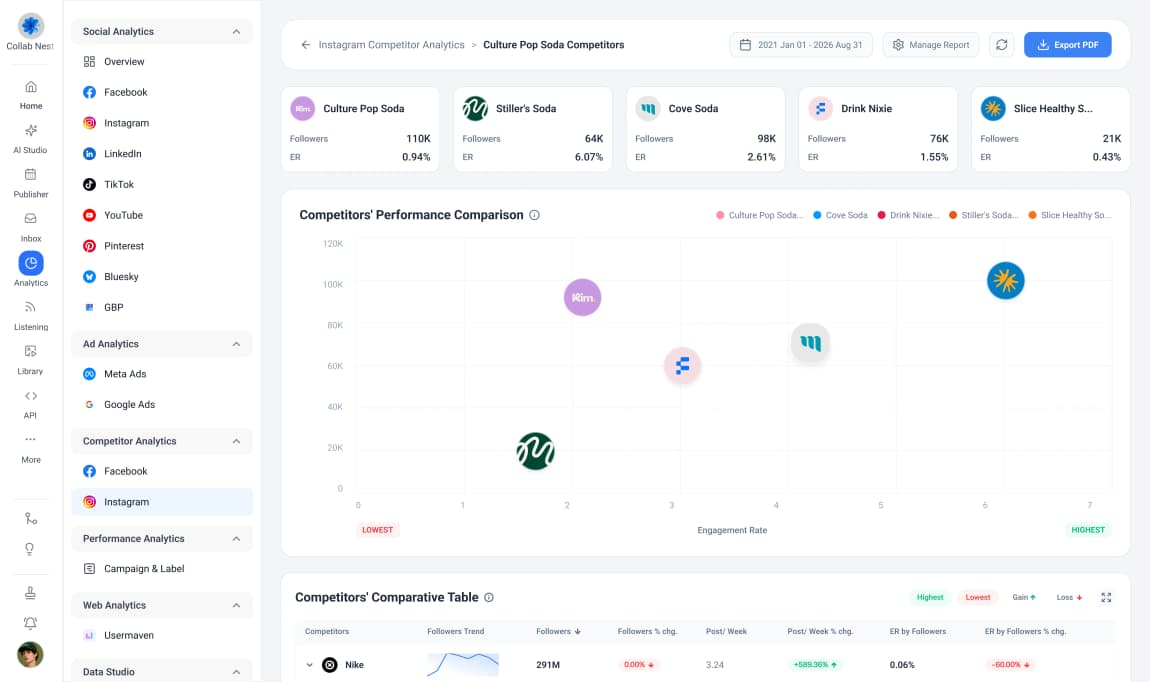Toggle the Highest highlight filter

(930, 598)
